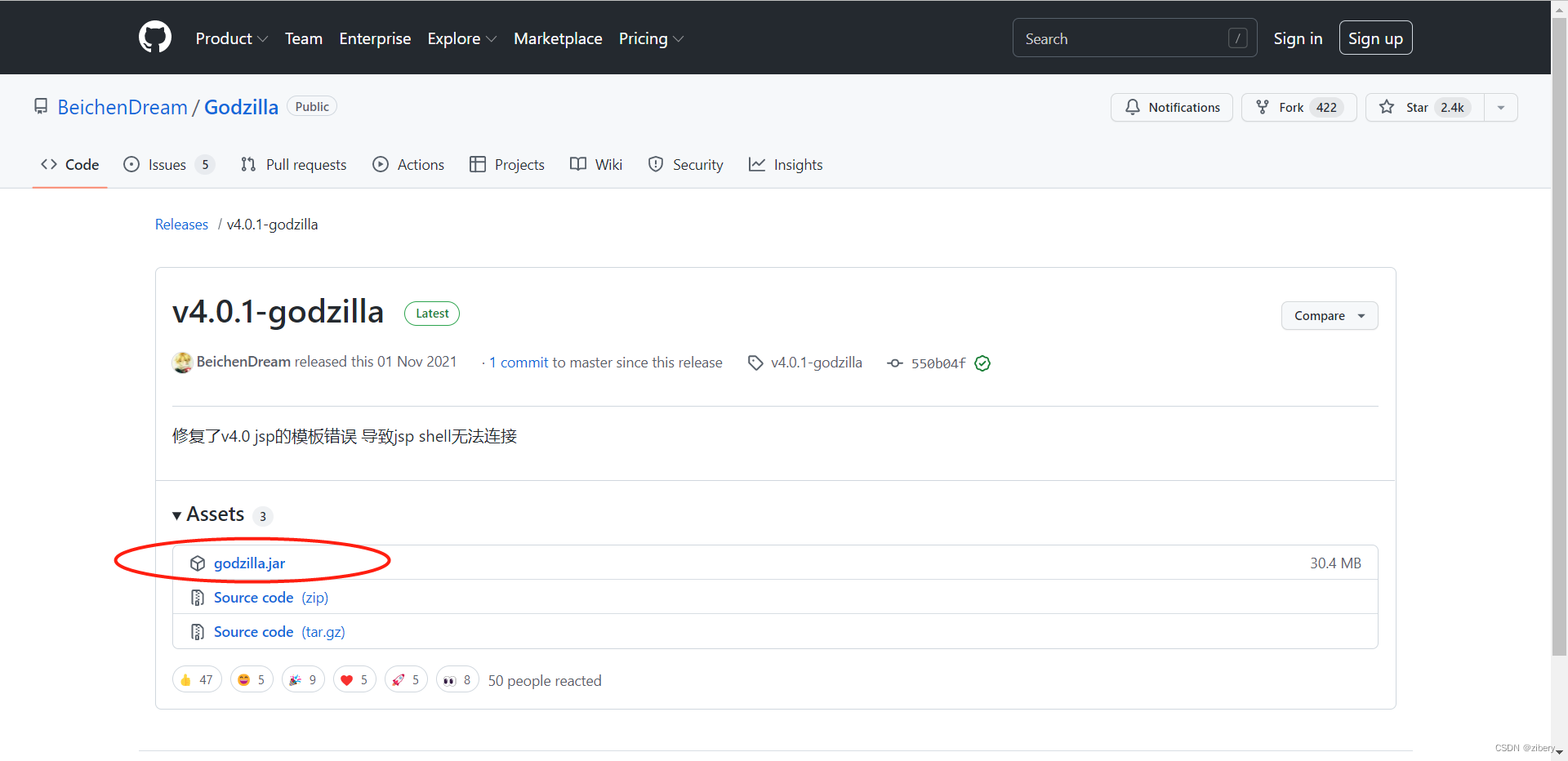Open the BeichenDream author link in release
This screenshot has height=761, width=1568.
pyautogui.click(x=243, y=362)
